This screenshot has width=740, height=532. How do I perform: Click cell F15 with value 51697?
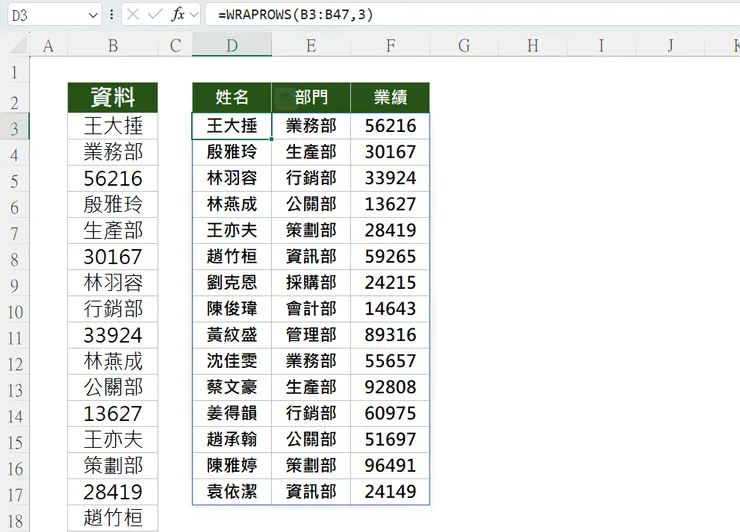pos(390,439)
